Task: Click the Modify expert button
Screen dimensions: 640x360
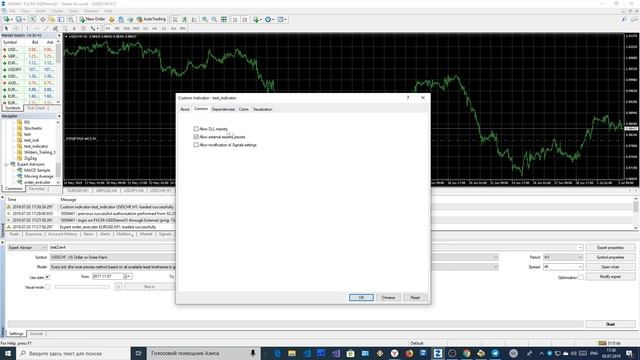Action: click(610, 277)
